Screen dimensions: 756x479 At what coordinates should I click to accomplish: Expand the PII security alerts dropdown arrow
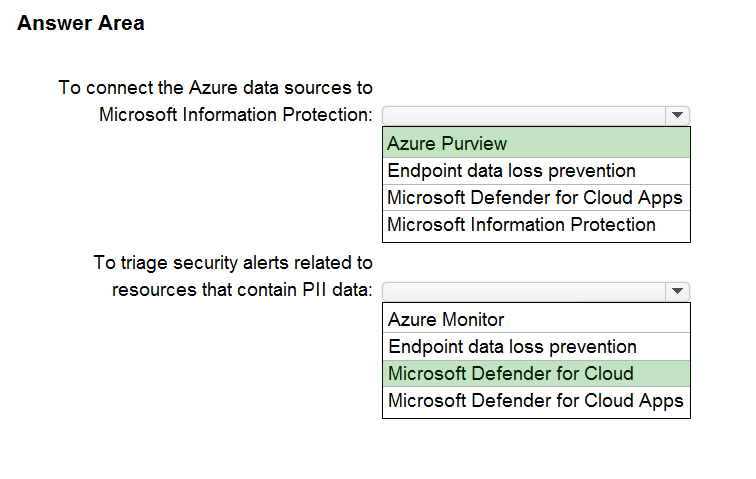click(x=678, y=291)
